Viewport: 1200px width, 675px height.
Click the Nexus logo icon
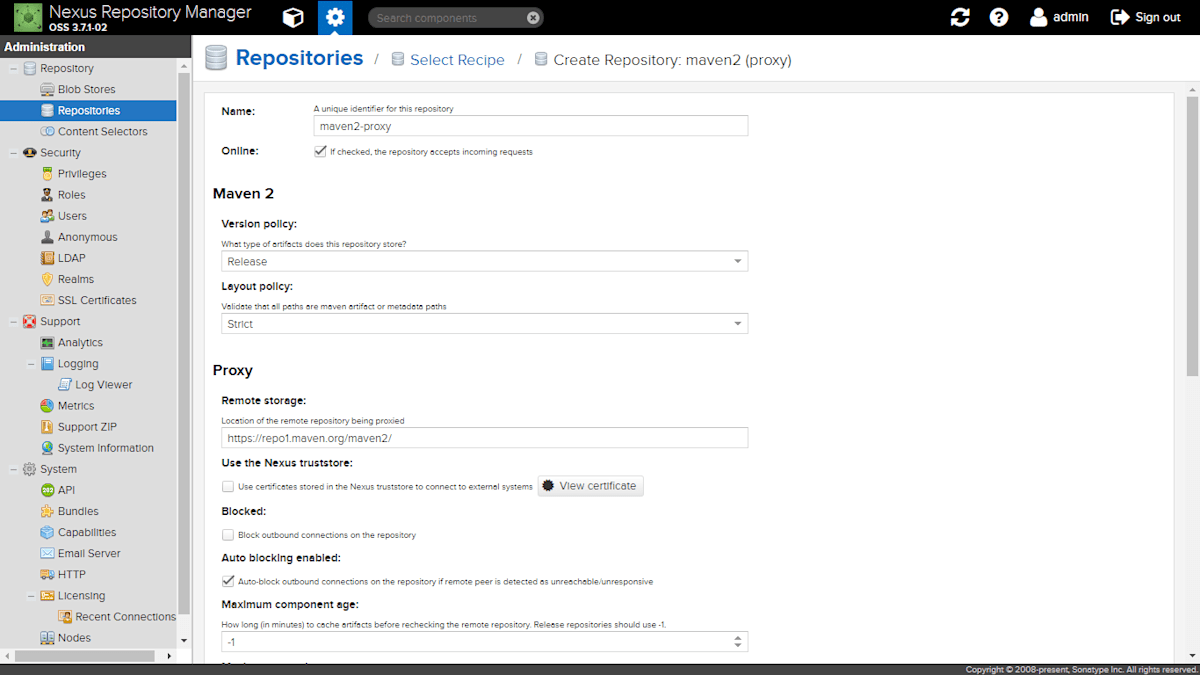27,17
